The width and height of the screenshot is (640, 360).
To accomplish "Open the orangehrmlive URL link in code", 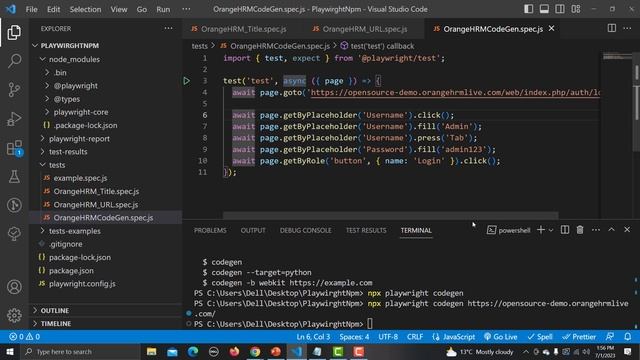I will point(455,93).
